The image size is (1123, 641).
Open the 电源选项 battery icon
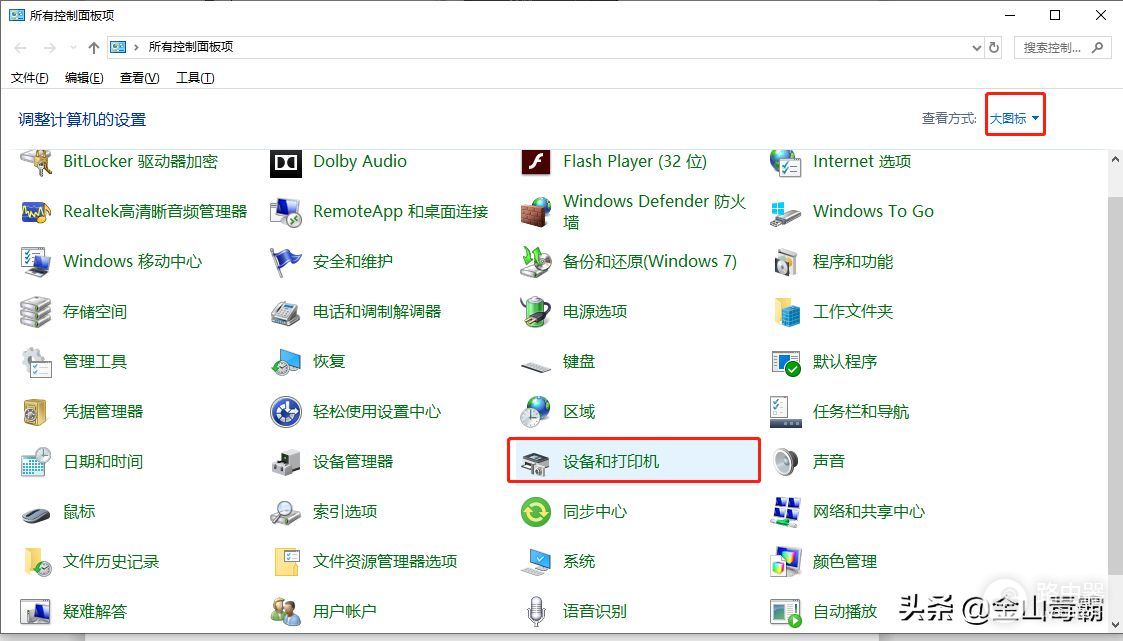point(536,312)
